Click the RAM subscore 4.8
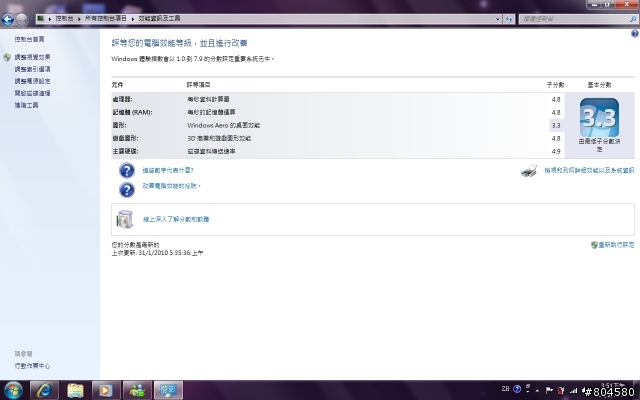This screenshot has width=640, height=400. (x=556, y=112)
